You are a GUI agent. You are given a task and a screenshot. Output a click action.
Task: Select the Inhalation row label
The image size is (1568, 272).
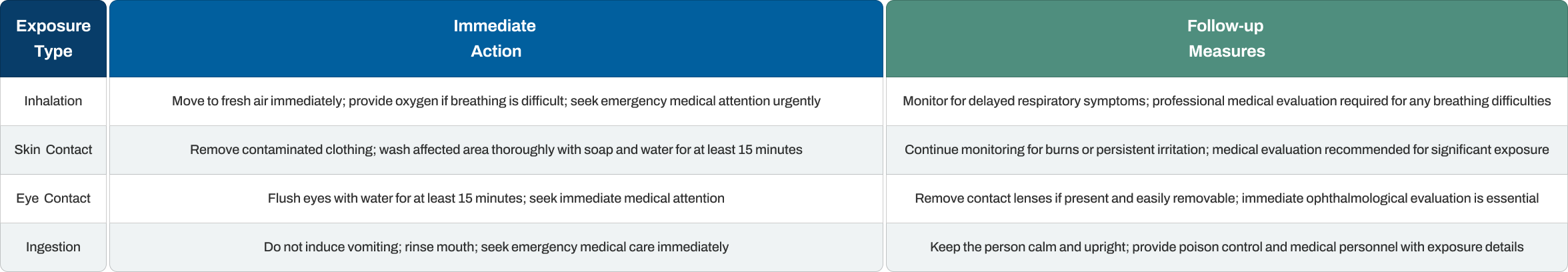point(53,101)
